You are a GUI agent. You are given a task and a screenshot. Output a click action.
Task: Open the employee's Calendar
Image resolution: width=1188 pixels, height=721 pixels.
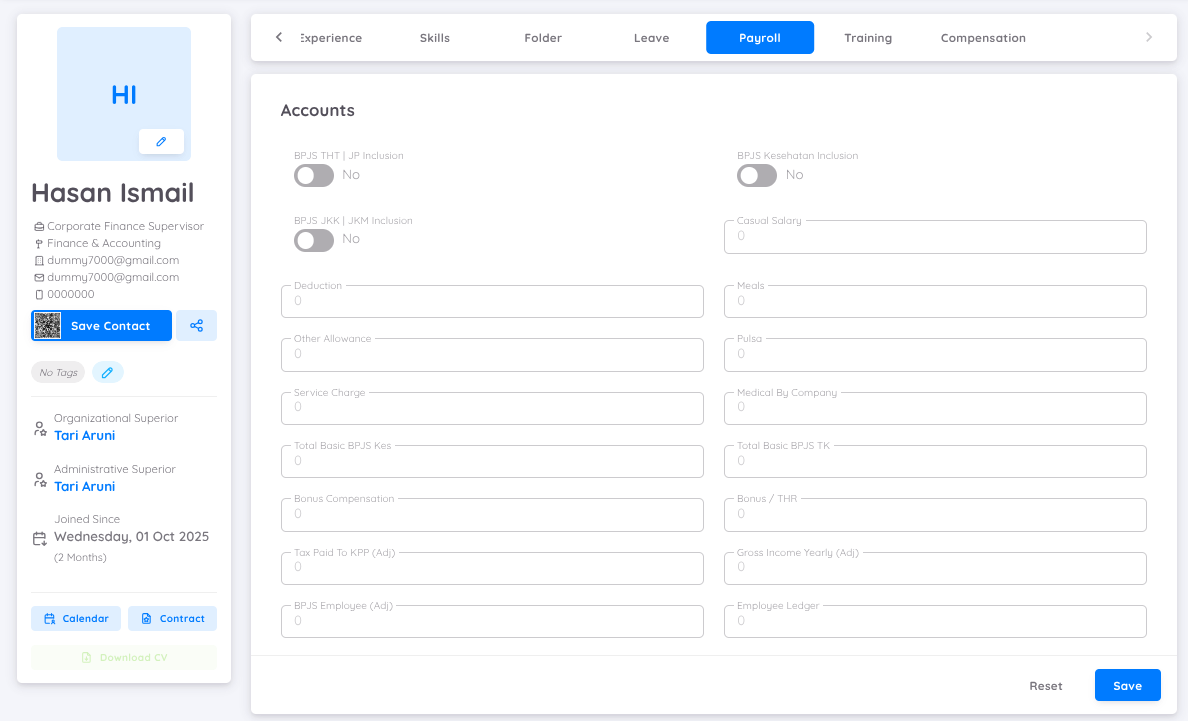coord(76,618)
